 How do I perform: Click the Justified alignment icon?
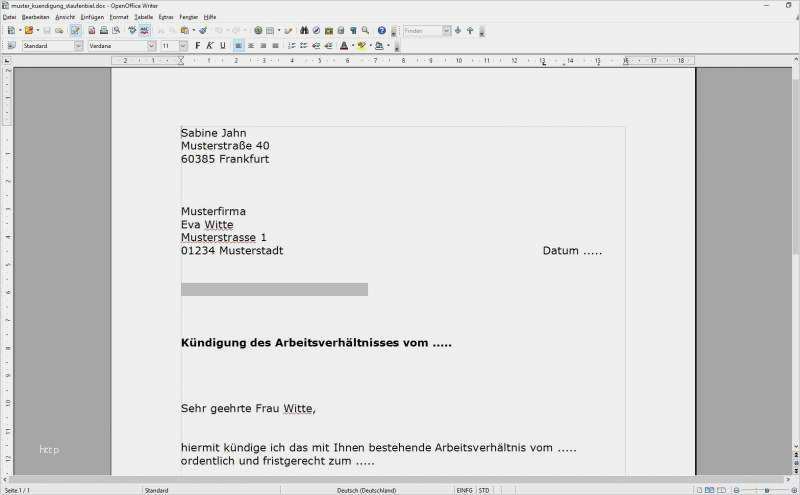point(275,46)
